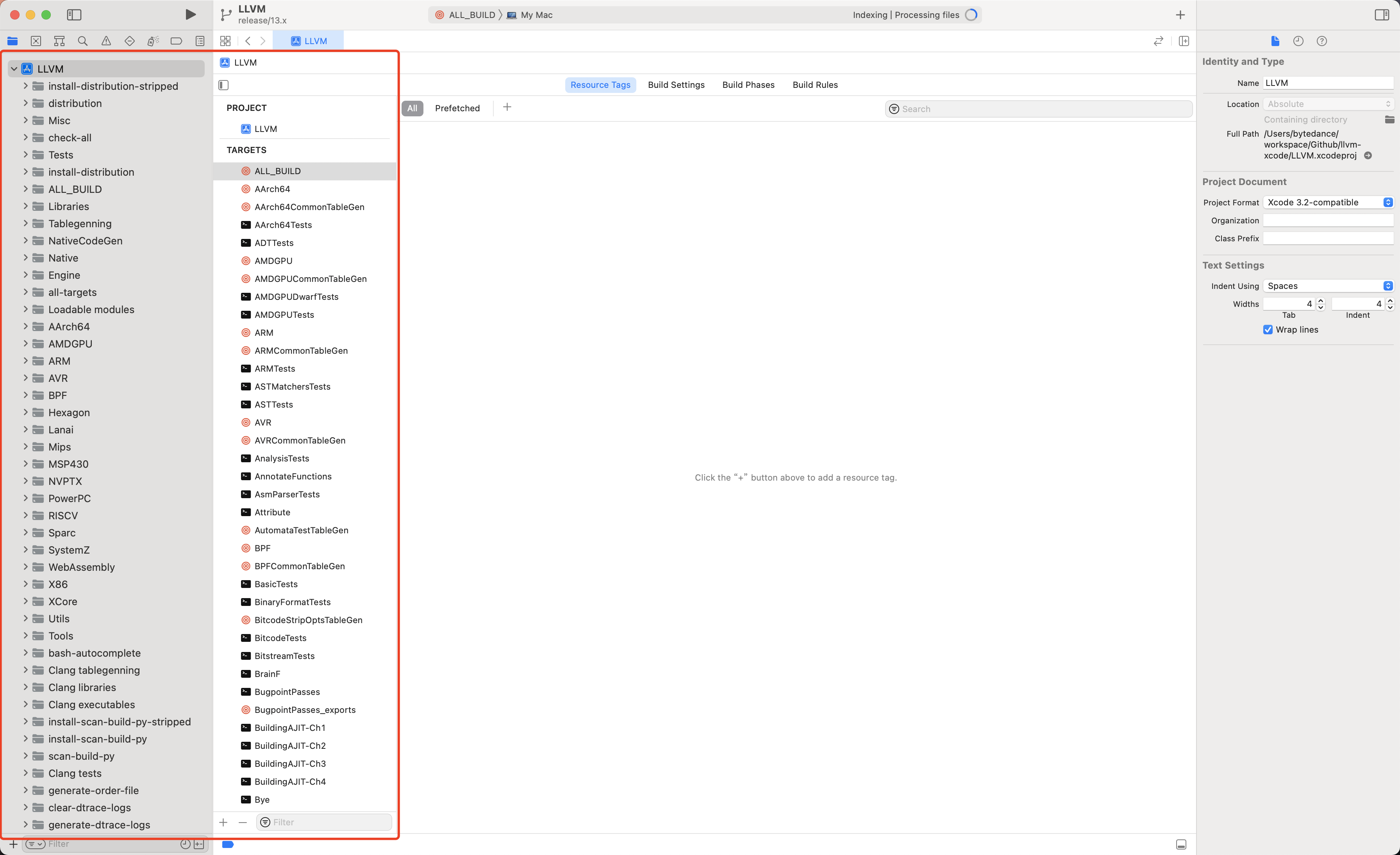Open the Source Control navigator icon
1400x855 pixels.
(x=36, y=41)
